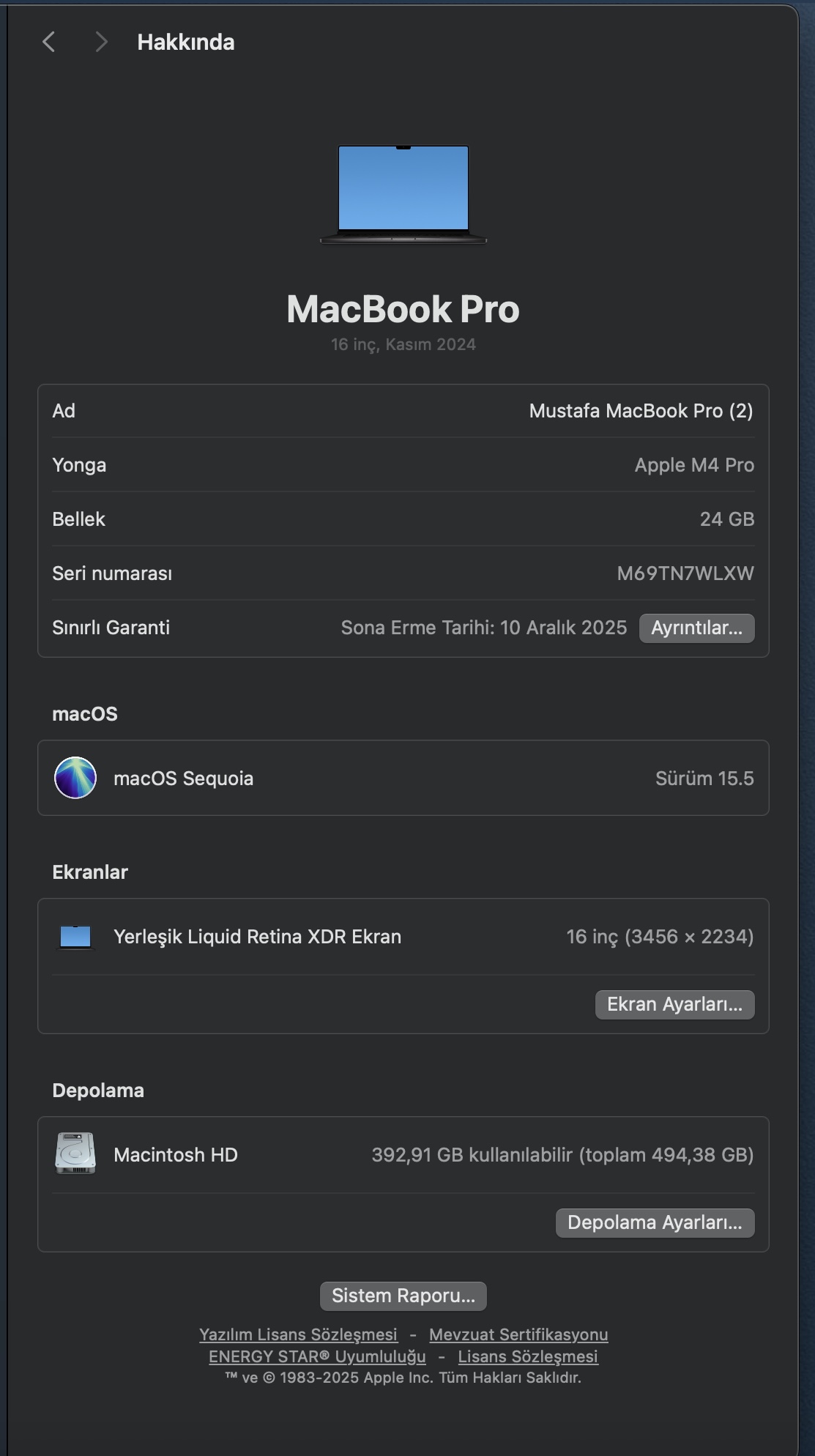Image resolution: width=815 pixels, height=1456 pixels.
Task: Click the Ad row label
Action: tap(64, 411)
